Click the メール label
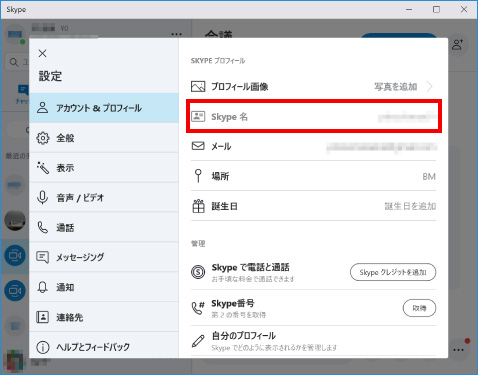This screenshot has width=478, height=375. click(221, 146)
